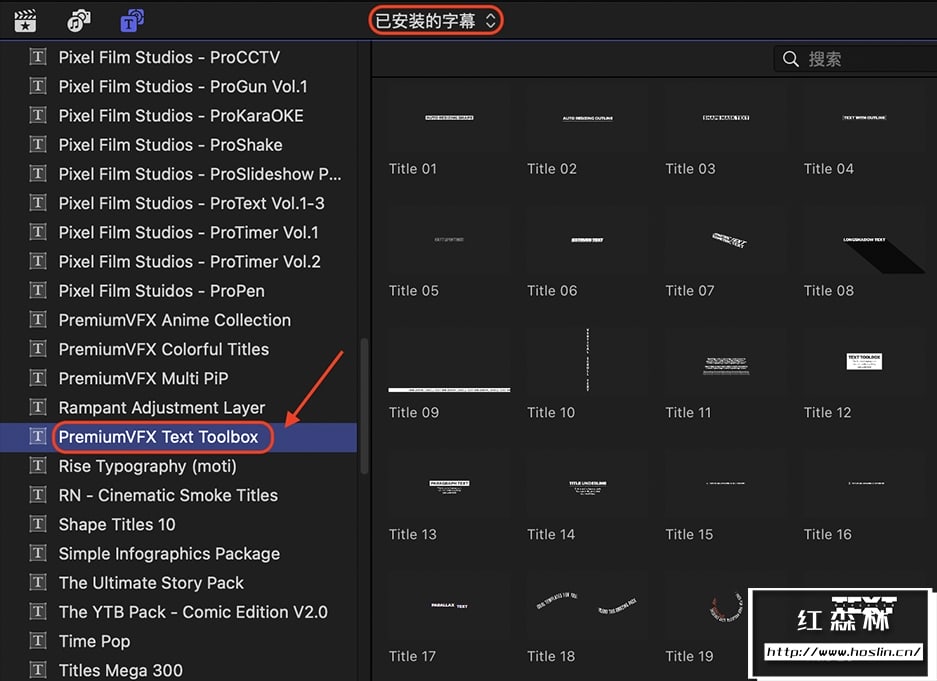This screenshot has width=937, height=681.
Task: Open the Libraries sidebar clapperboard icon
Action: coord(25,21)
